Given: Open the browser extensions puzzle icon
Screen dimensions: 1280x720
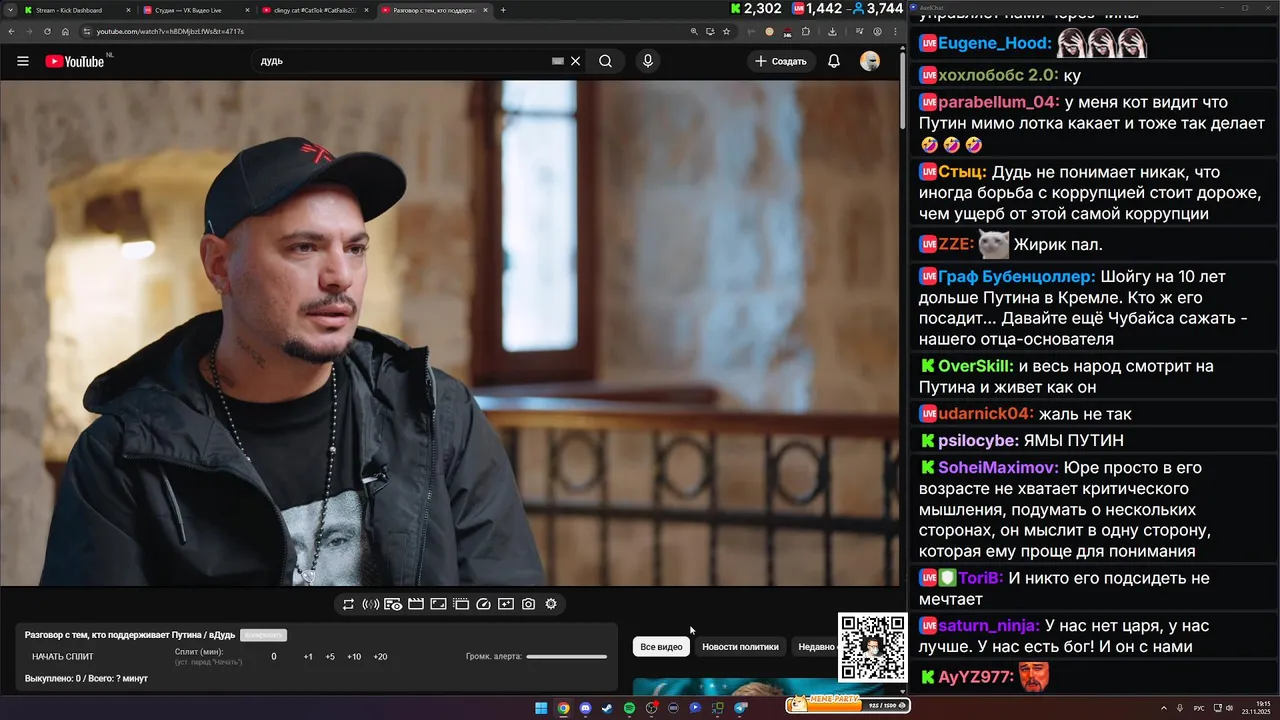Looking at the screenshot, I should pos(805,31).
